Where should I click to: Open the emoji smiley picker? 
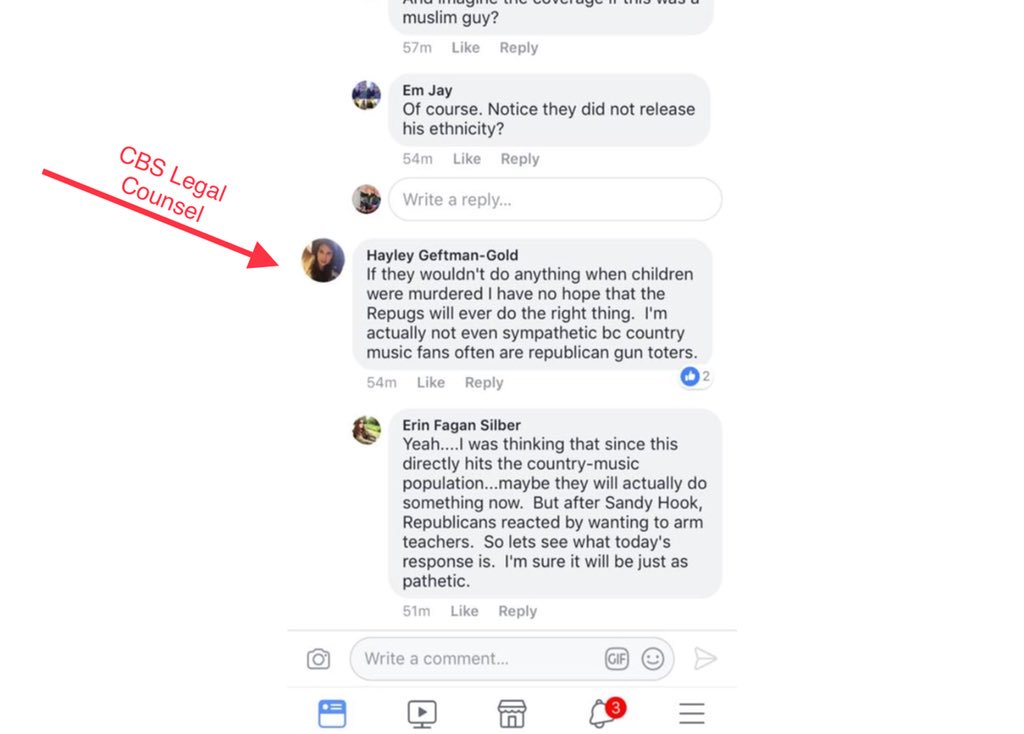coord(652,659)
